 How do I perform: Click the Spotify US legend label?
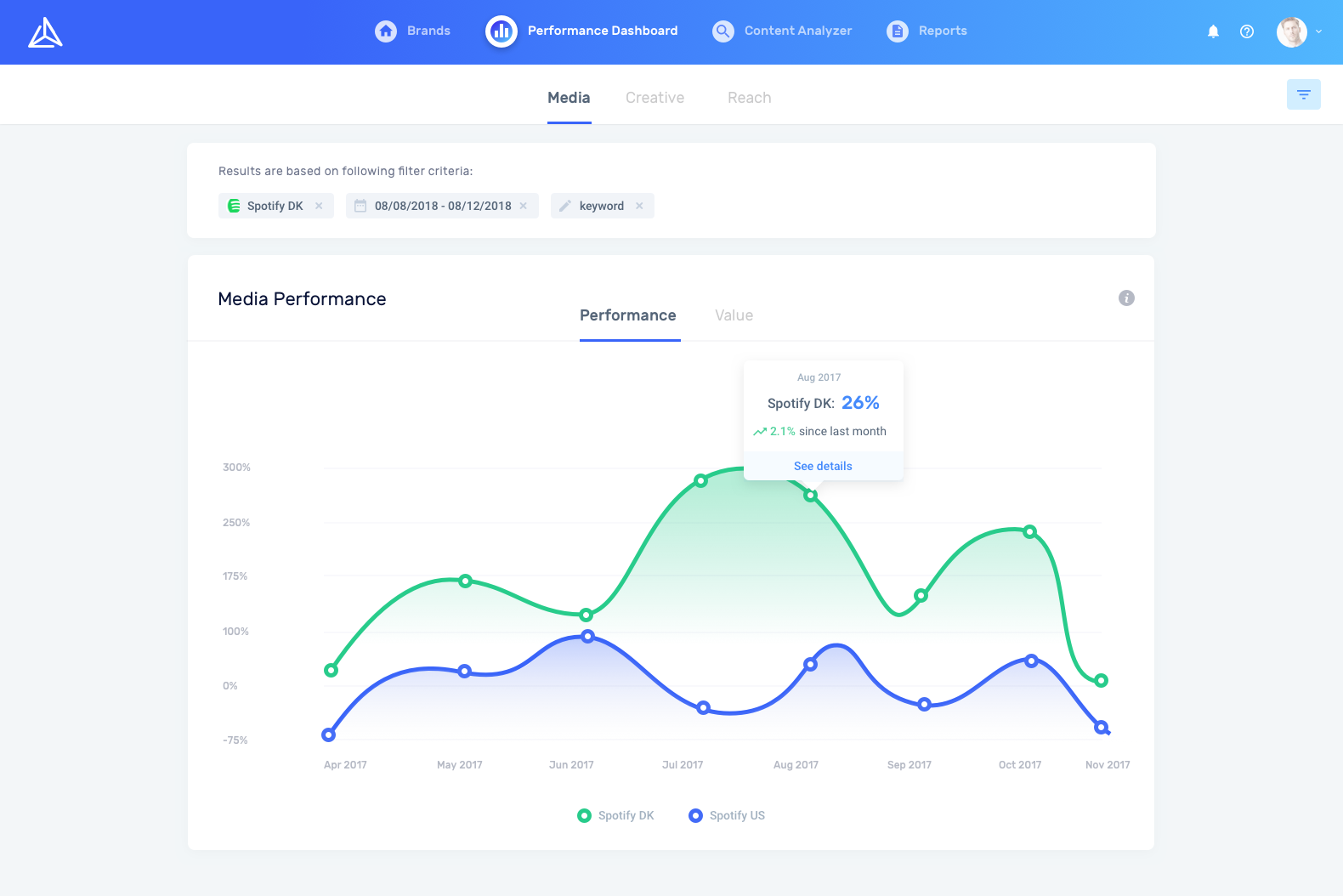737,815
